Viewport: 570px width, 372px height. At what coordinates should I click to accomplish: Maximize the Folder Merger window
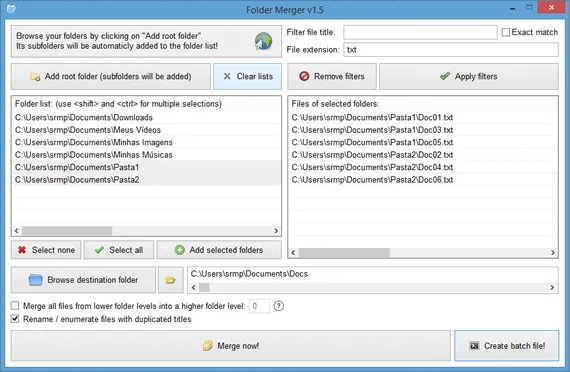coord(529,8)
